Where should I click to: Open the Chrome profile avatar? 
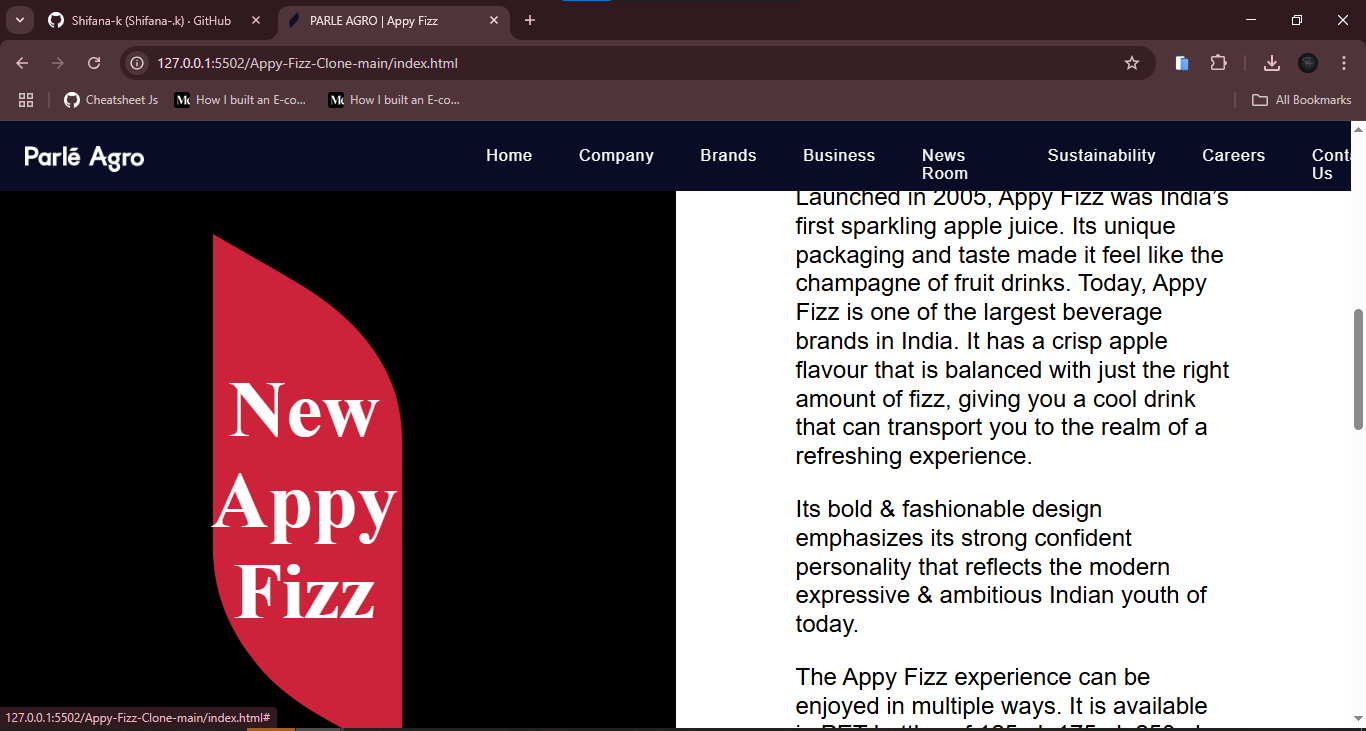(x=1308, y=63)
